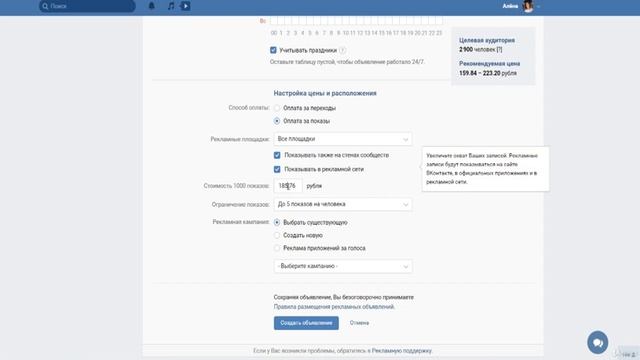Click the 'Создать объявление' button
This screenshot has width=640, height=360.
coord(306,323)
